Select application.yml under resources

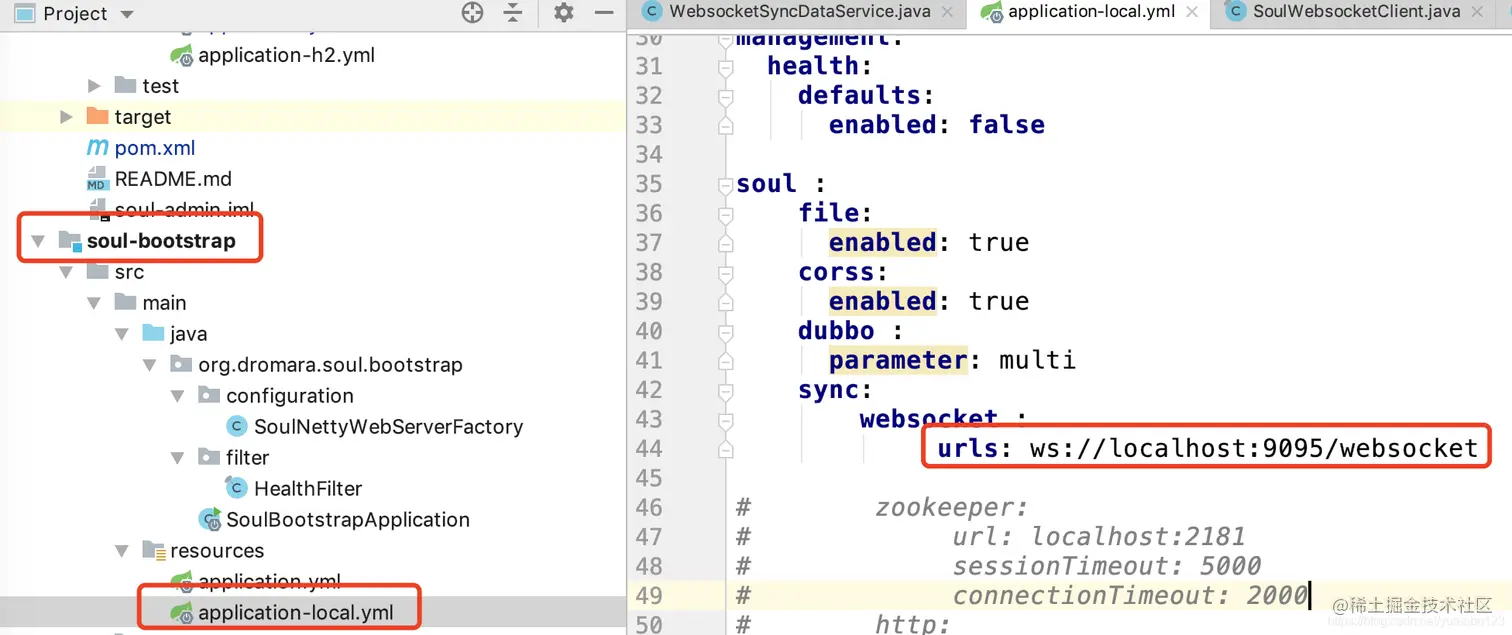point(270,582)
